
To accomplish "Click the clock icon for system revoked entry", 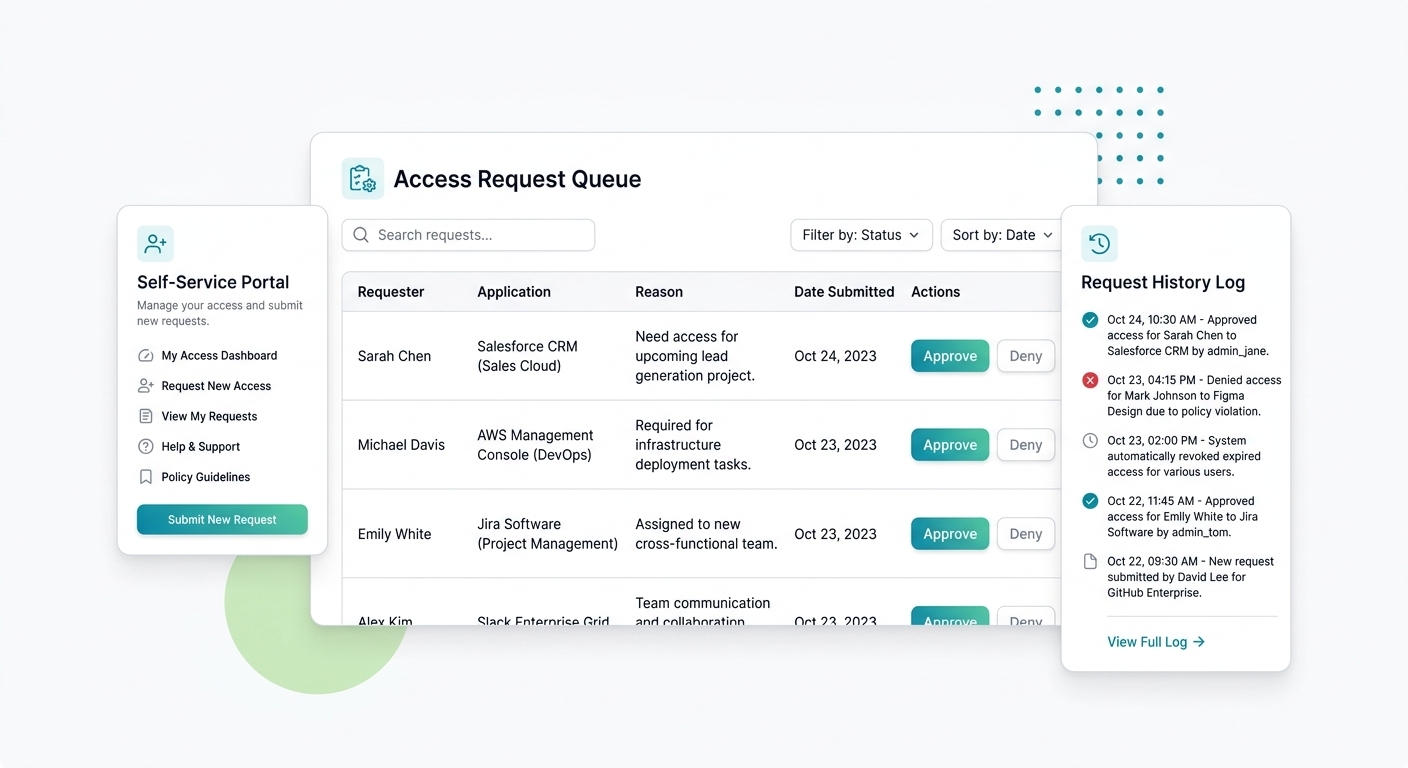I will coord(1090,440).
